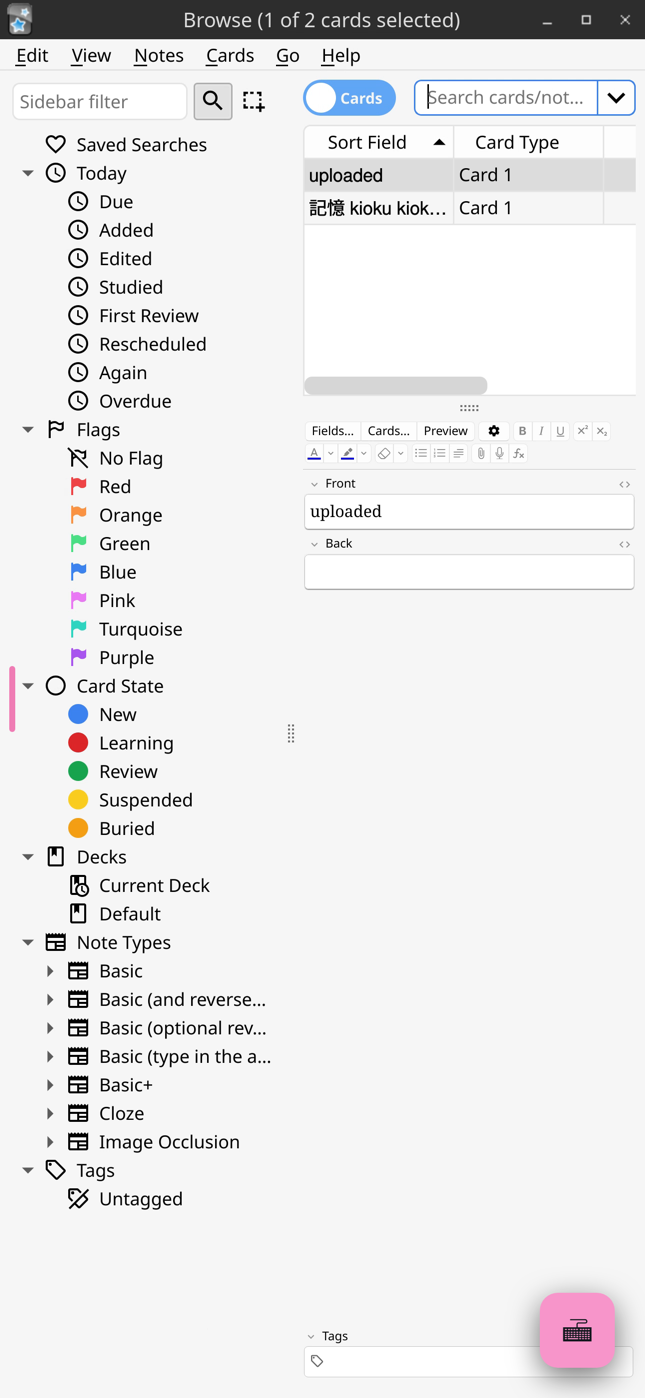Switch the Cards/Notes toggle
This screenshot has width=645, height=1398.
[x=350, y=98]
